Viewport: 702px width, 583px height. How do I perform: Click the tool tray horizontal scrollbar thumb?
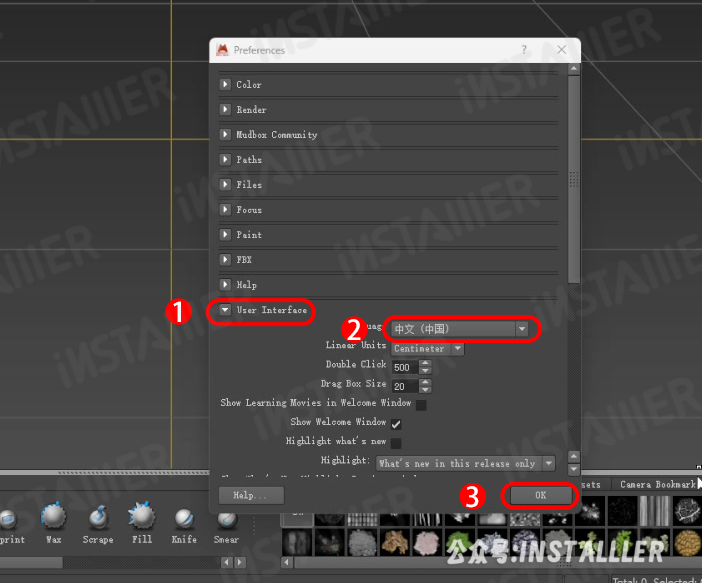point(31,562)
